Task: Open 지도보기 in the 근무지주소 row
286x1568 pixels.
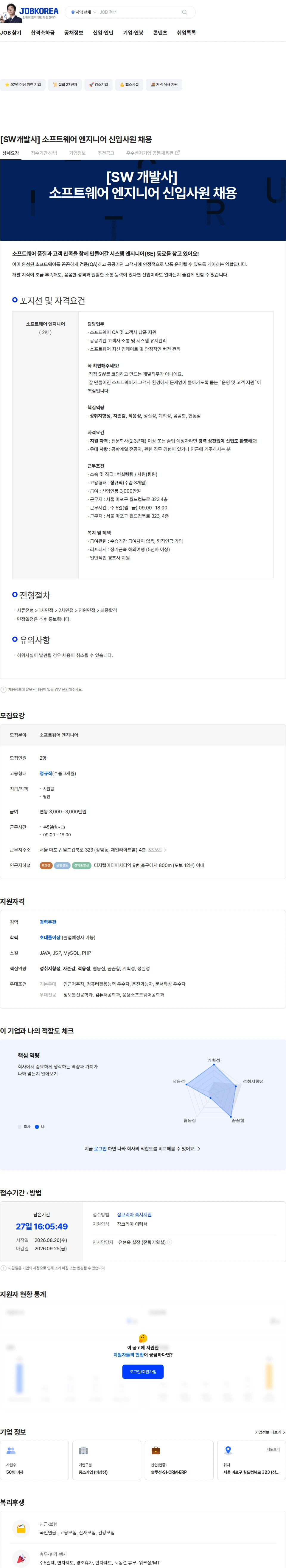Action: pos(155,850)
